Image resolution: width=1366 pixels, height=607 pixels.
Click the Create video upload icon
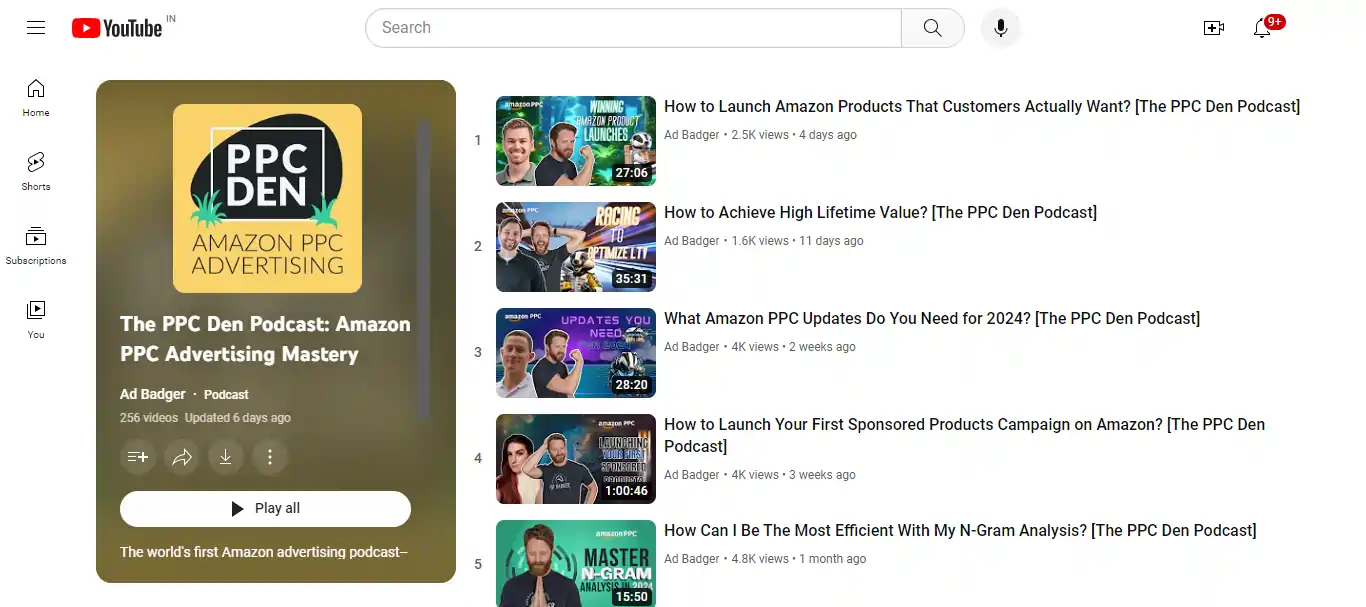[x=1214, y=28]
